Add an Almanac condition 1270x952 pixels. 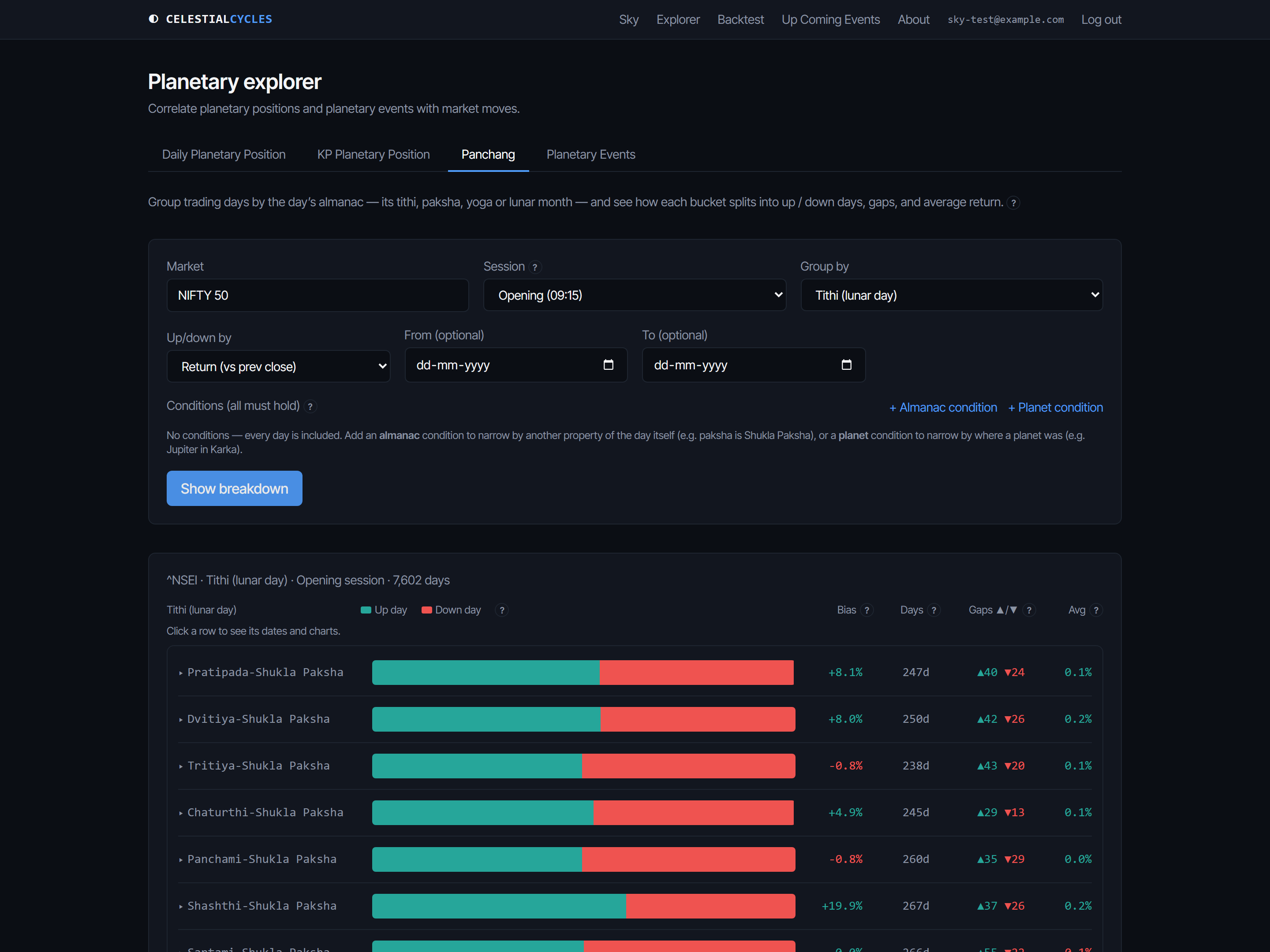(943, 407)
